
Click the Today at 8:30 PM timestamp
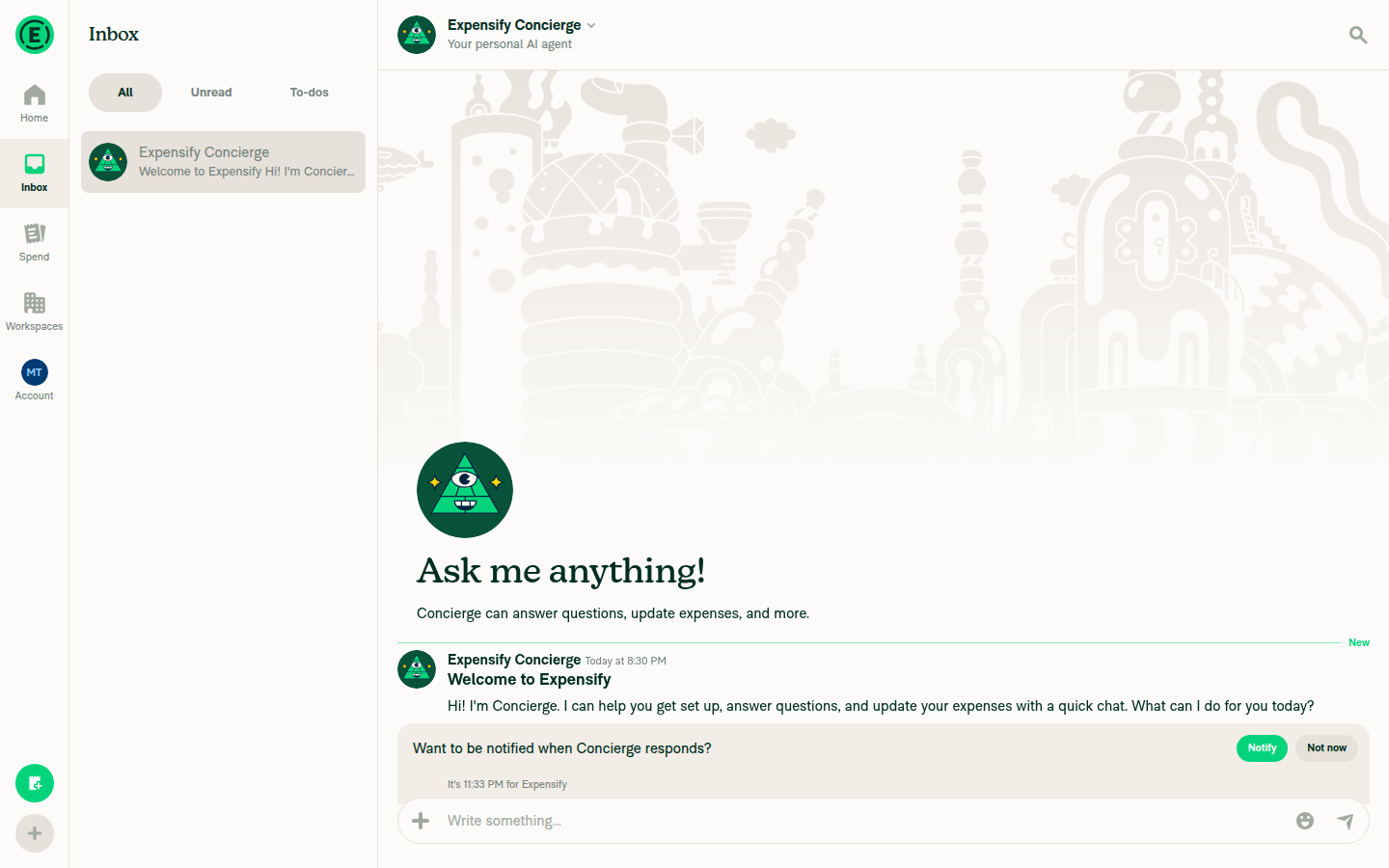tap(625, 661)
